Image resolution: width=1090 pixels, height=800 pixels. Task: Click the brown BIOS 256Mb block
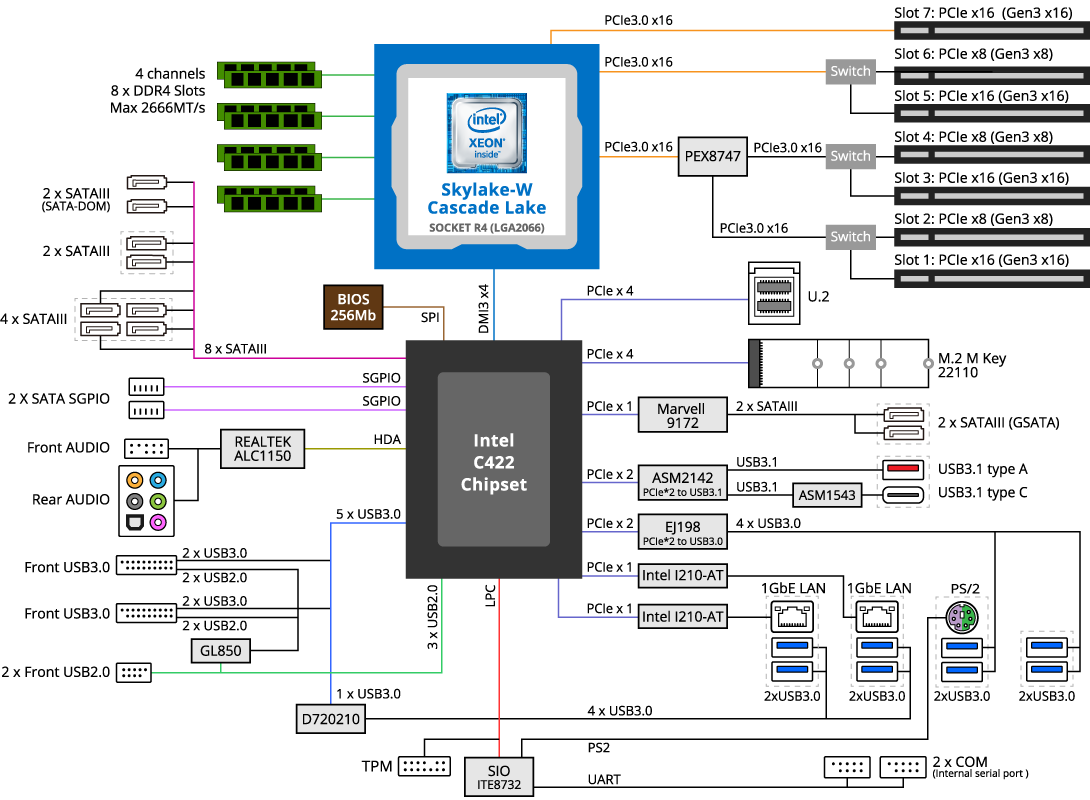[x=354, y=307]
